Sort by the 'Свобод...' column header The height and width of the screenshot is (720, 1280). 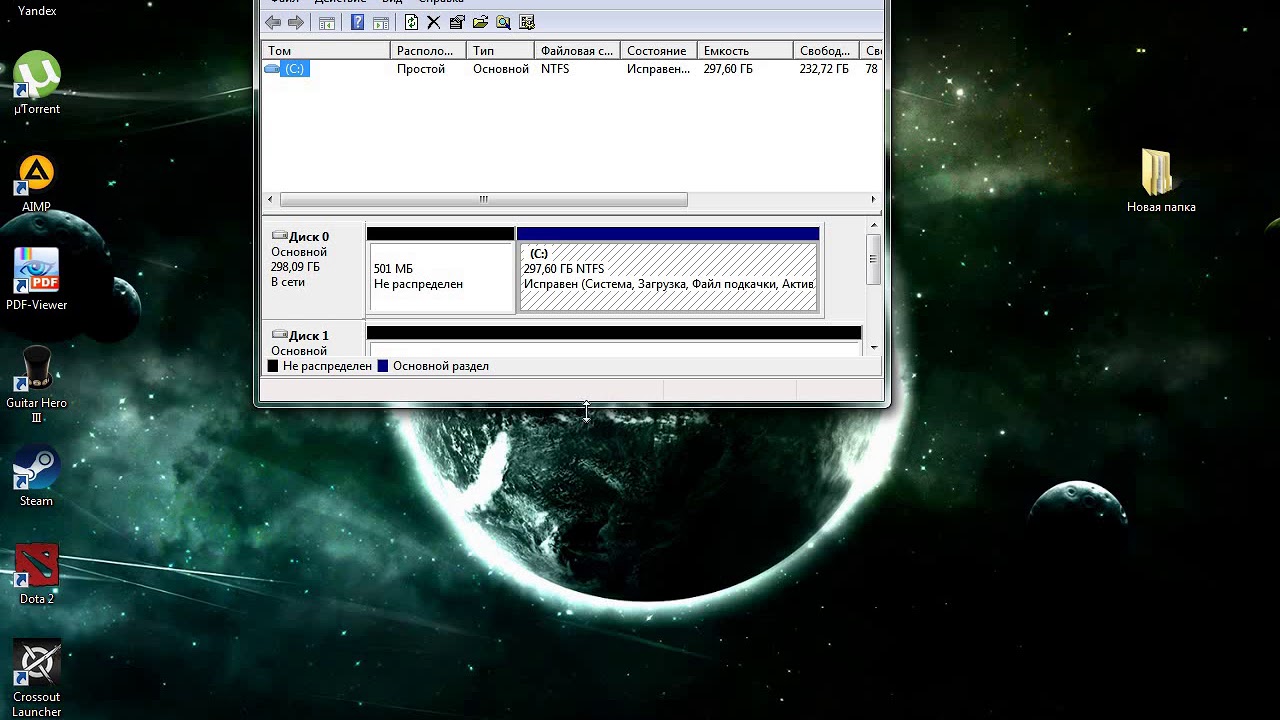pyautogui.click(x=826, y=51)
